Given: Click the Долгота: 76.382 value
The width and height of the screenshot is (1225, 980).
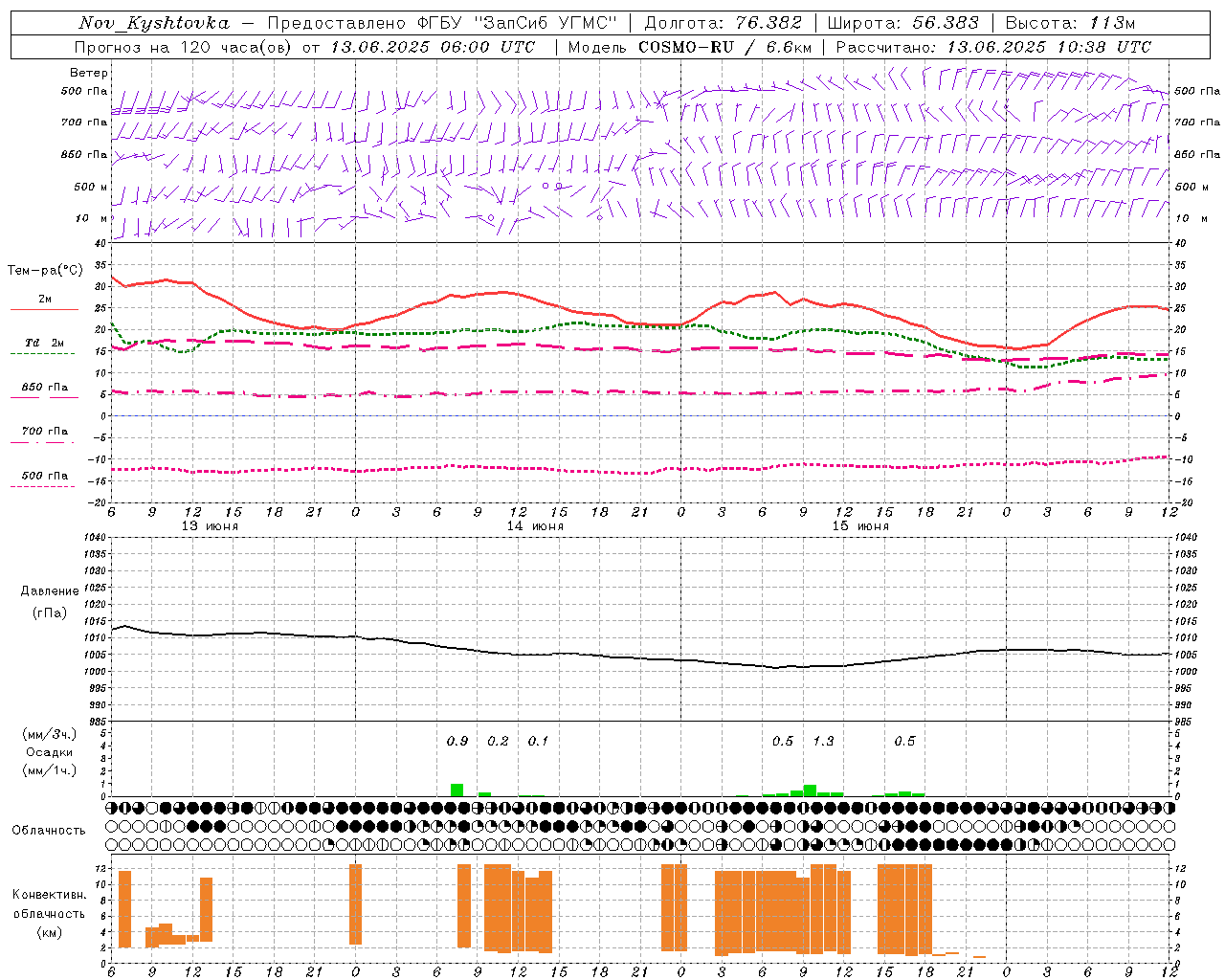Looking at the screenshot, I should [724, 23].
